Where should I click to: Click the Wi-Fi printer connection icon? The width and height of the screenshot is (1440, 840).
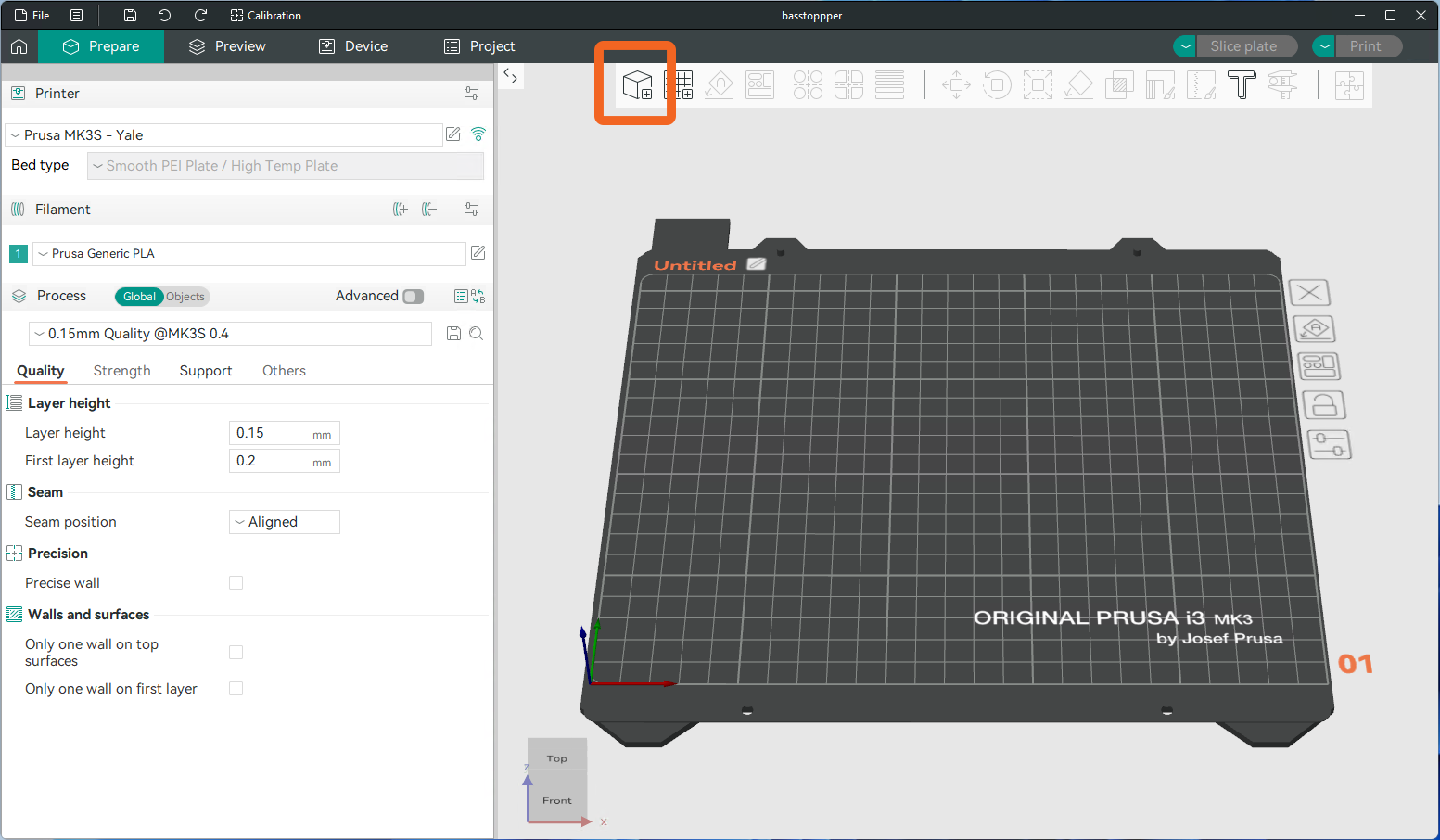[478, 134]
